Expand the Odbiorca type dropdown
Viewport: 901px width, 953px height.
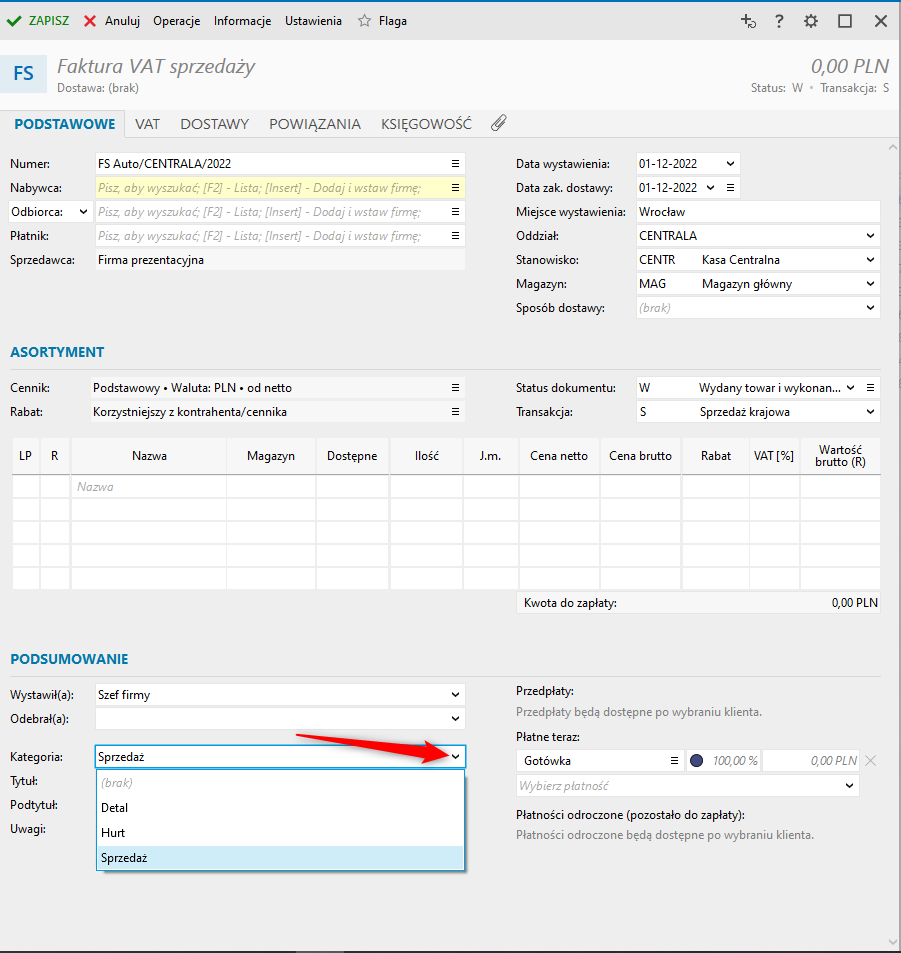click(x=83, y=212)
